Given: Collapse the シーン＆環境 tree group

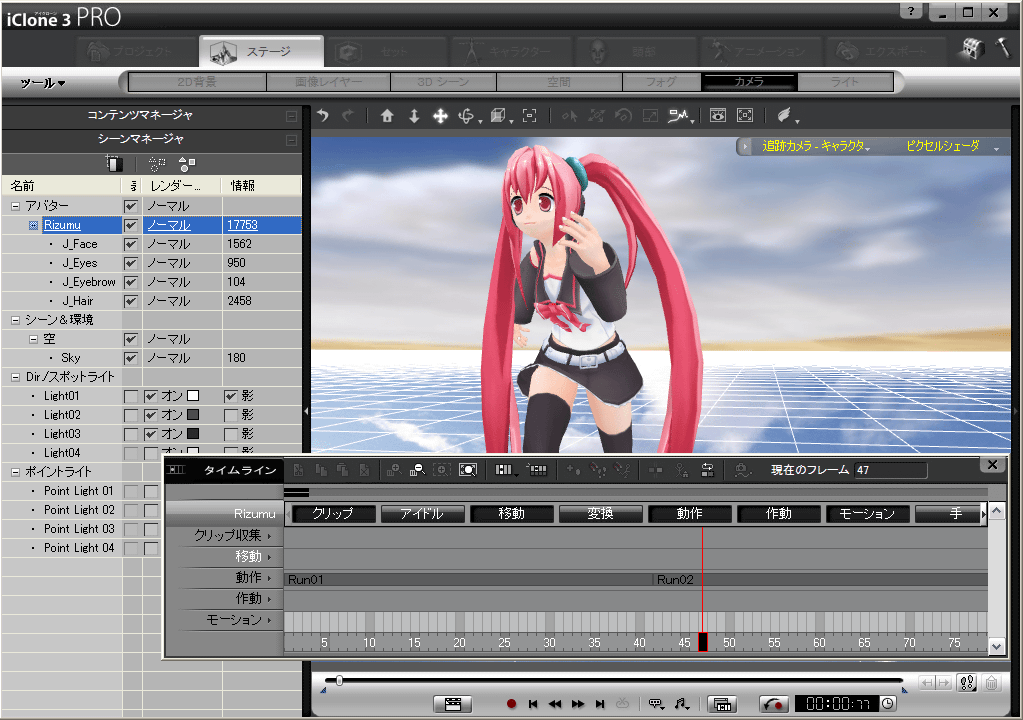Looking at the screenshot, I should (x=16, y=320).
